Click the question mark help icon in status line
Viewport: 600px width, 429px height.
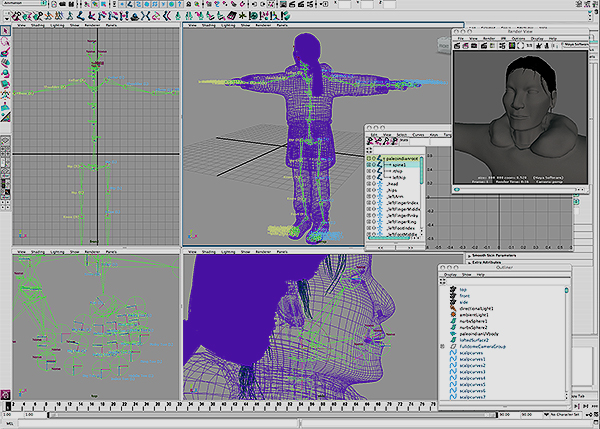180,4
